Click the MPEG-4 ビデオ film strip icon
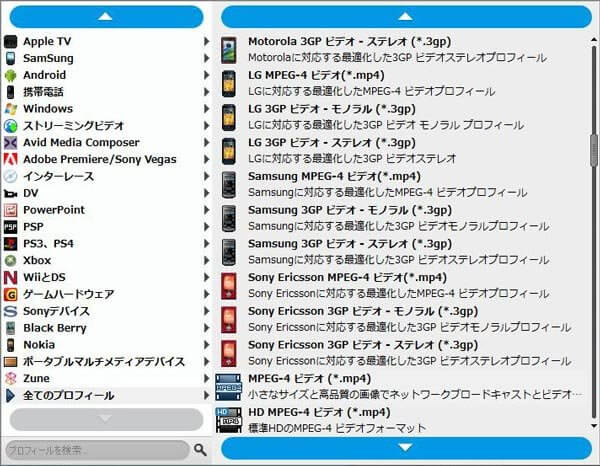The width and height of the screenshot is (600, 466). pos(229,387)
